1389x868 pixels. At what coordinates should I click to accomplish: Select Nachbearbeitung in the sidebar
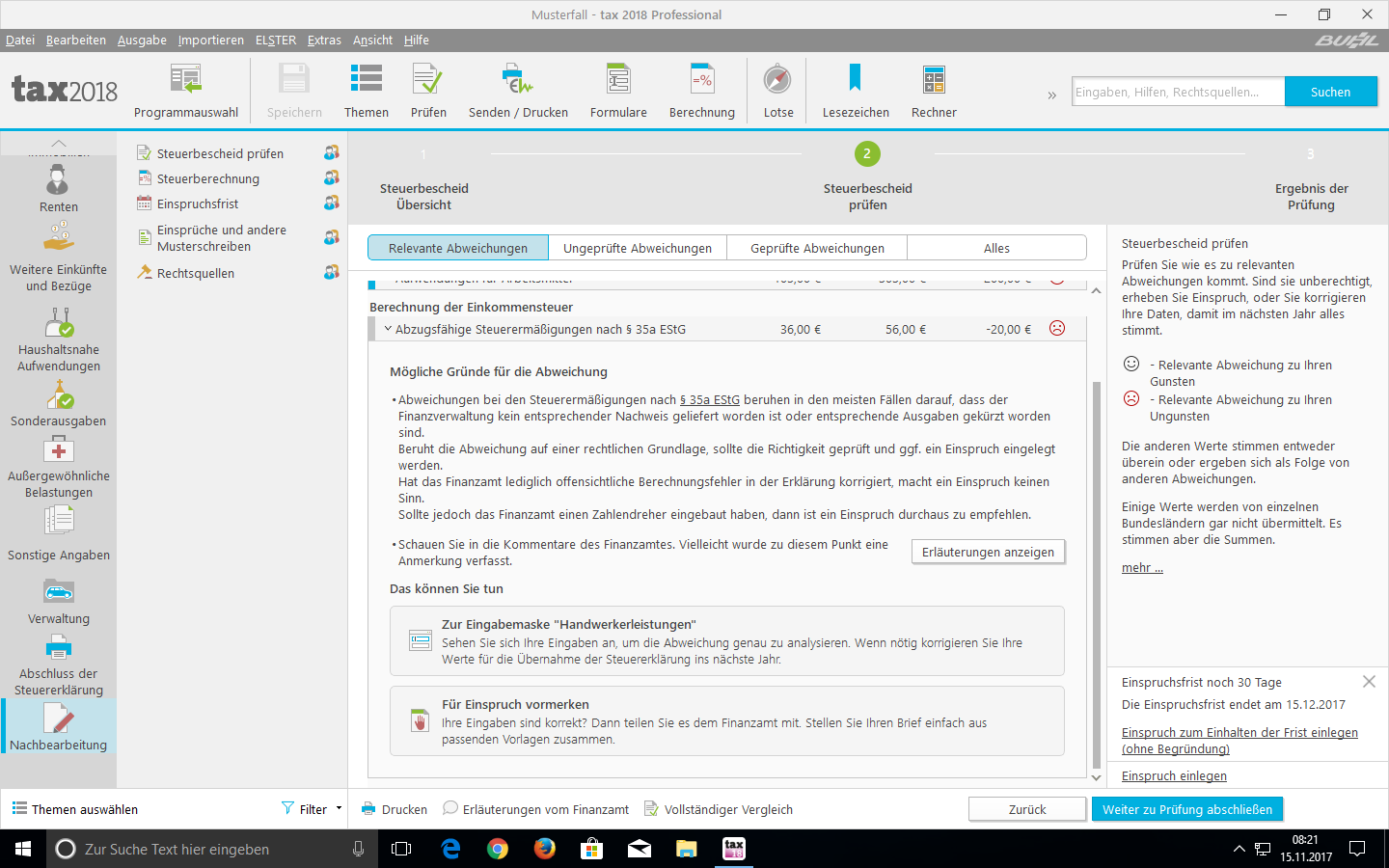(x=59, y=726)
